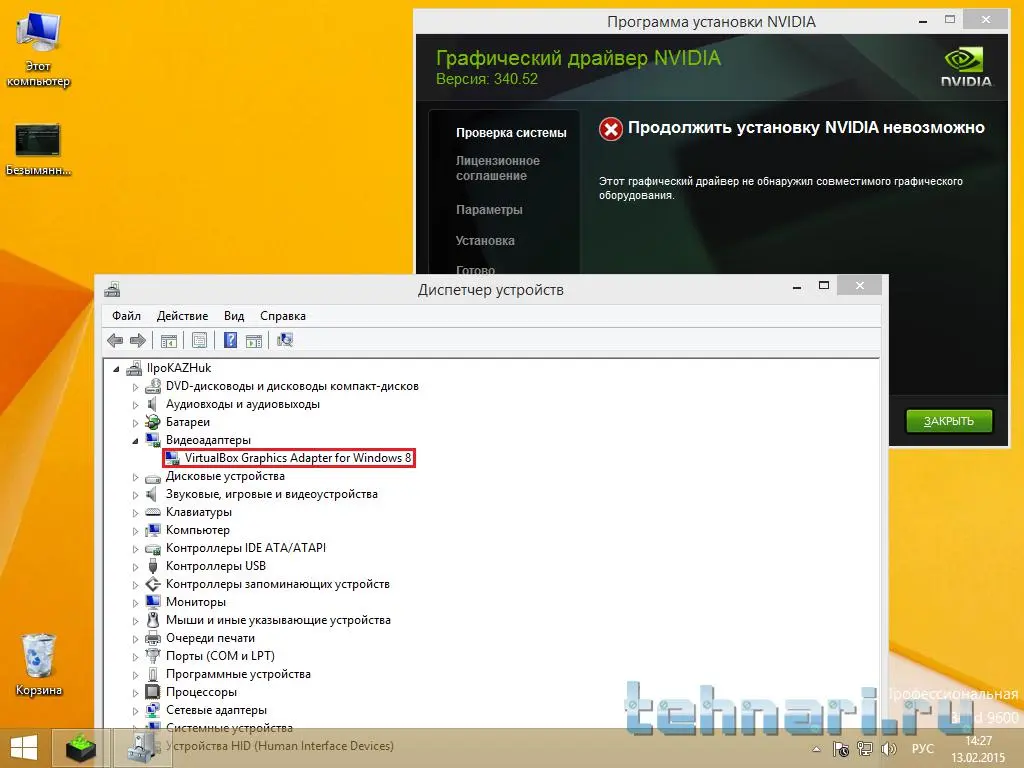Click the Процессоры processor icon

click(153, 692)
